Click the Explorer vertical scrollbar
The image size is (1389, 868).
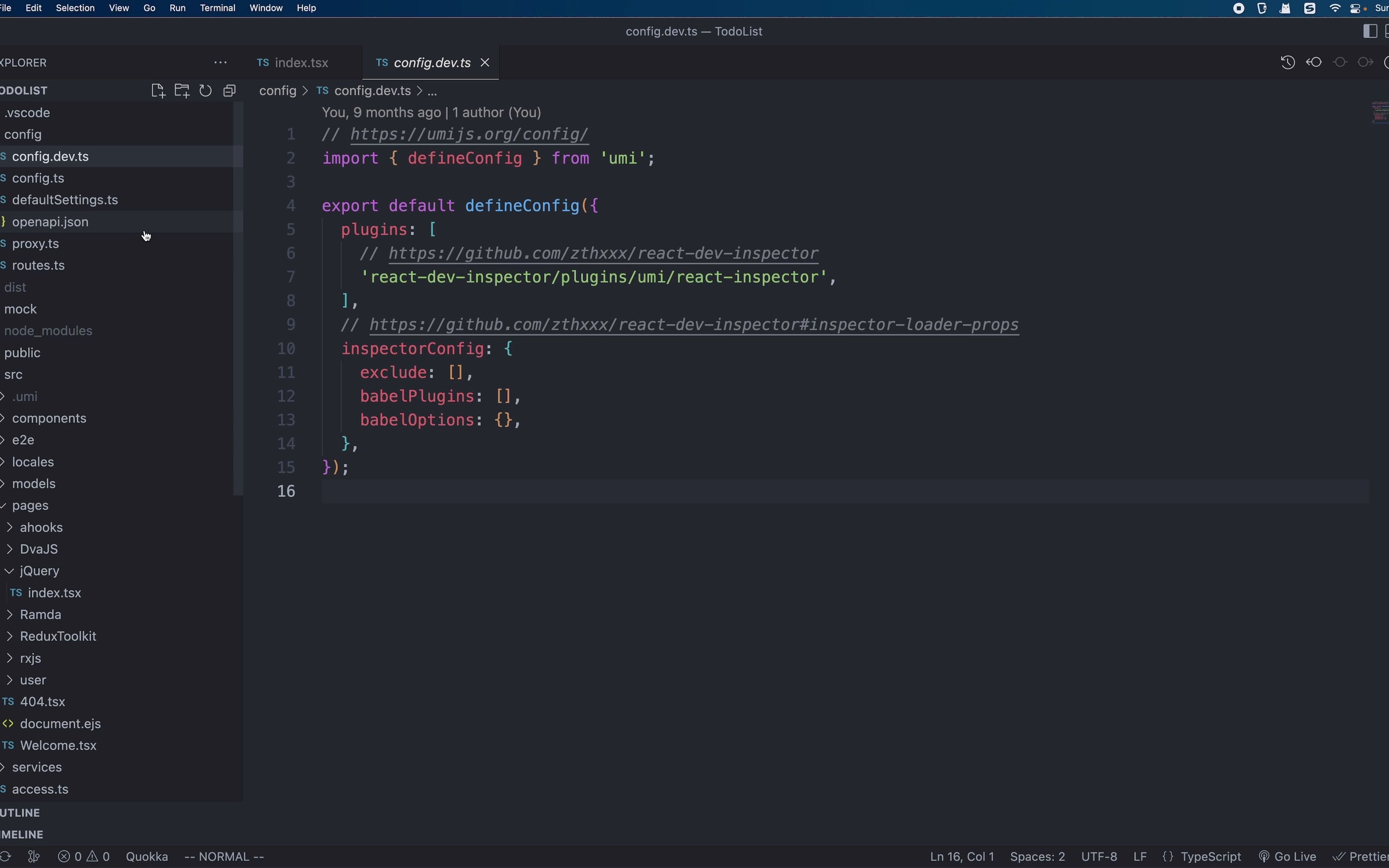click(x=238, y=299)
